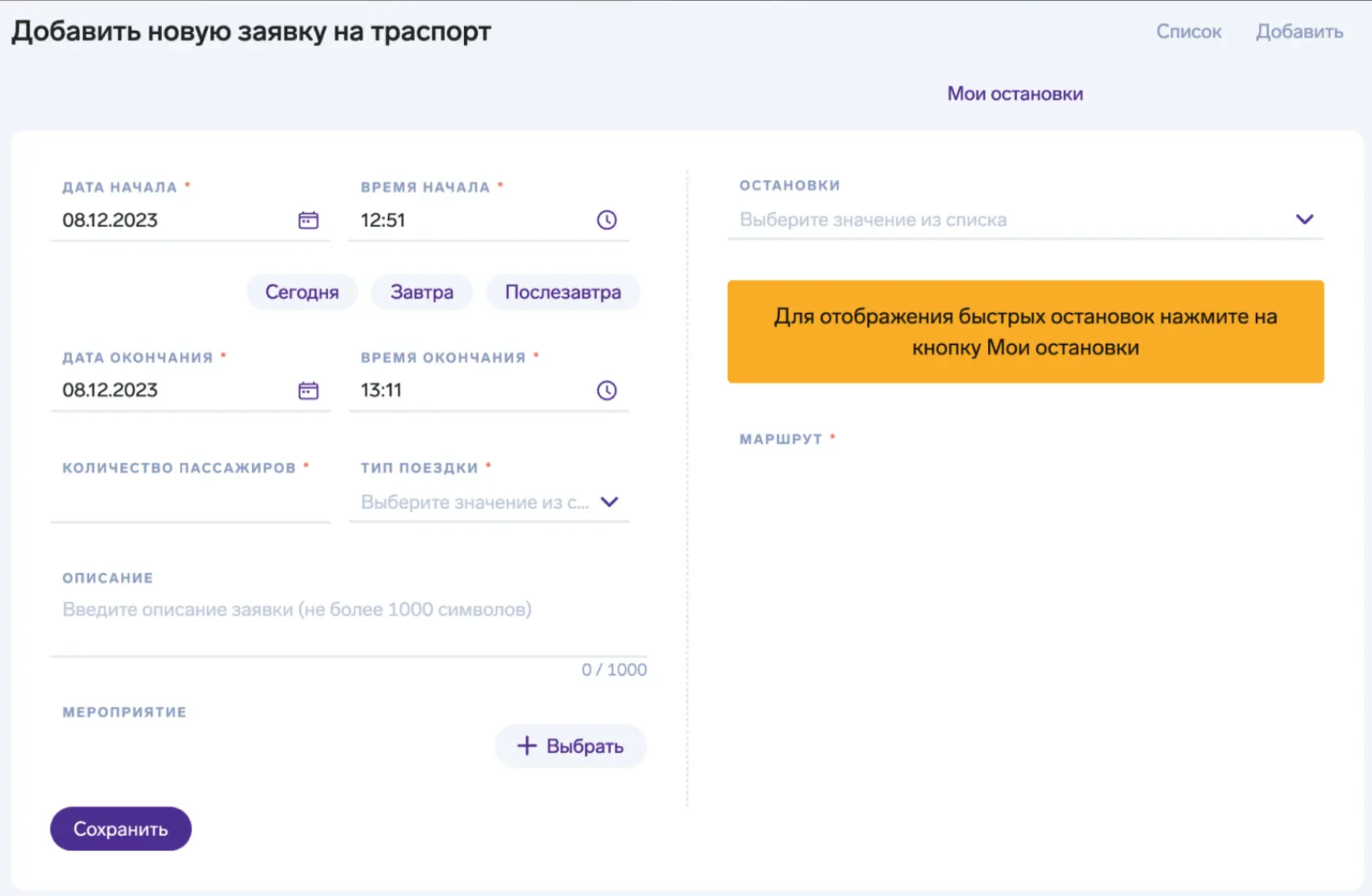1372x896 pixels.
Task: Click the page title Добавить новую заявку
Action: click(251, 32)
